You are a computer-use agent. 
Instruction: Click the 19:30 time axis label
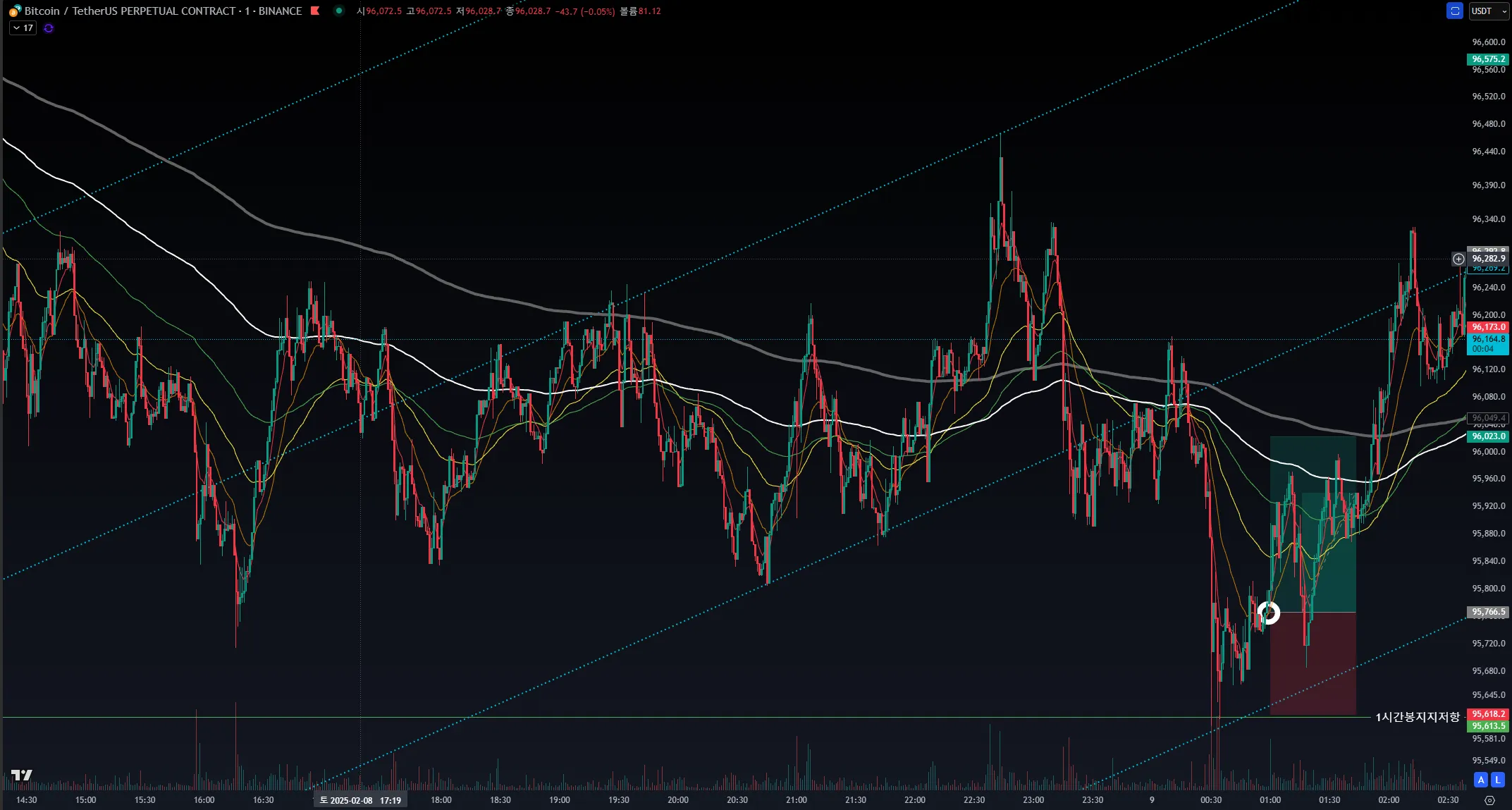[x=619, y=800]
